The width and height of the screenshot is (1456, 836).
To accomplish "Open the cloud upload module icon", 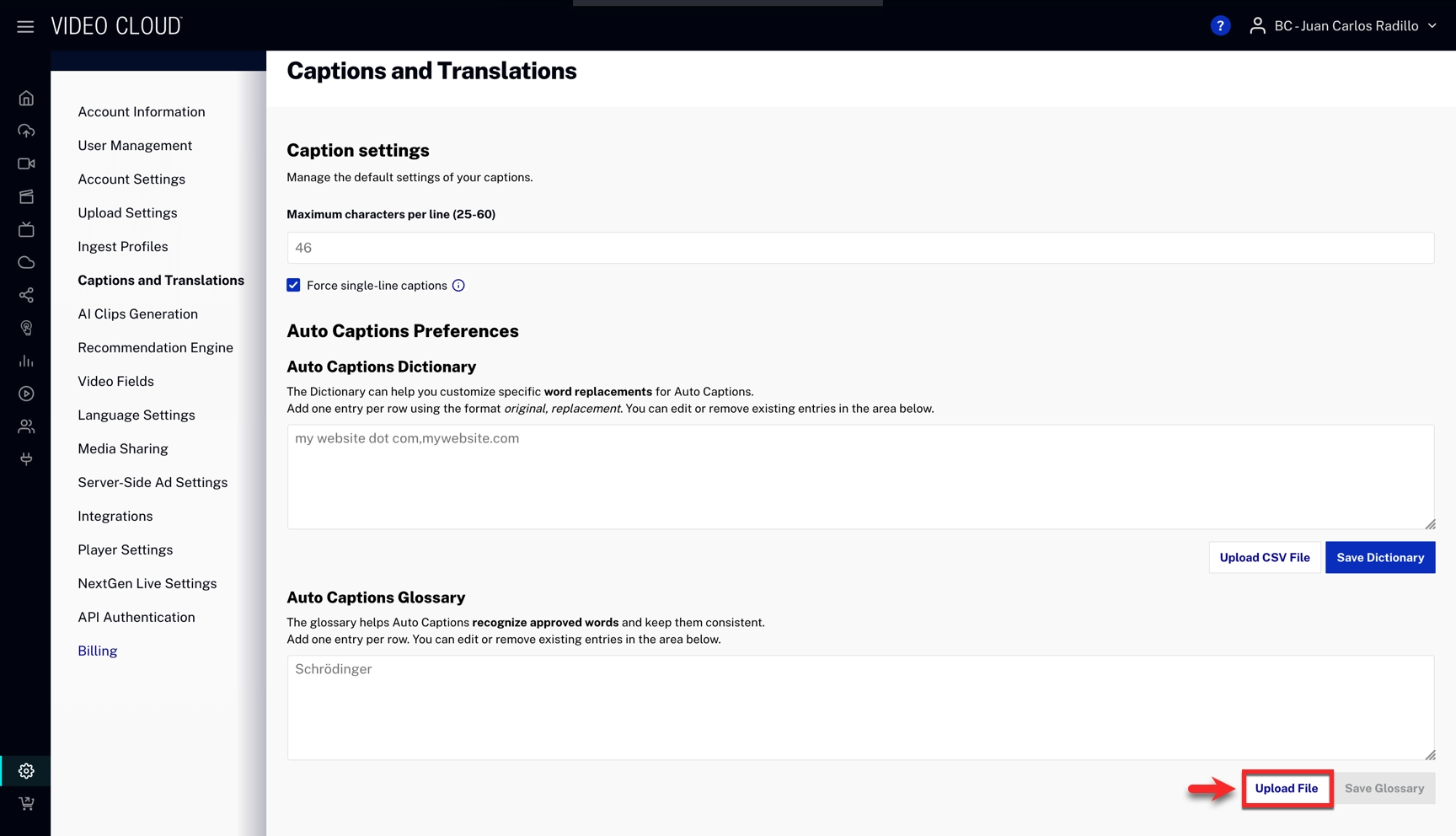I will click(26, 131).
